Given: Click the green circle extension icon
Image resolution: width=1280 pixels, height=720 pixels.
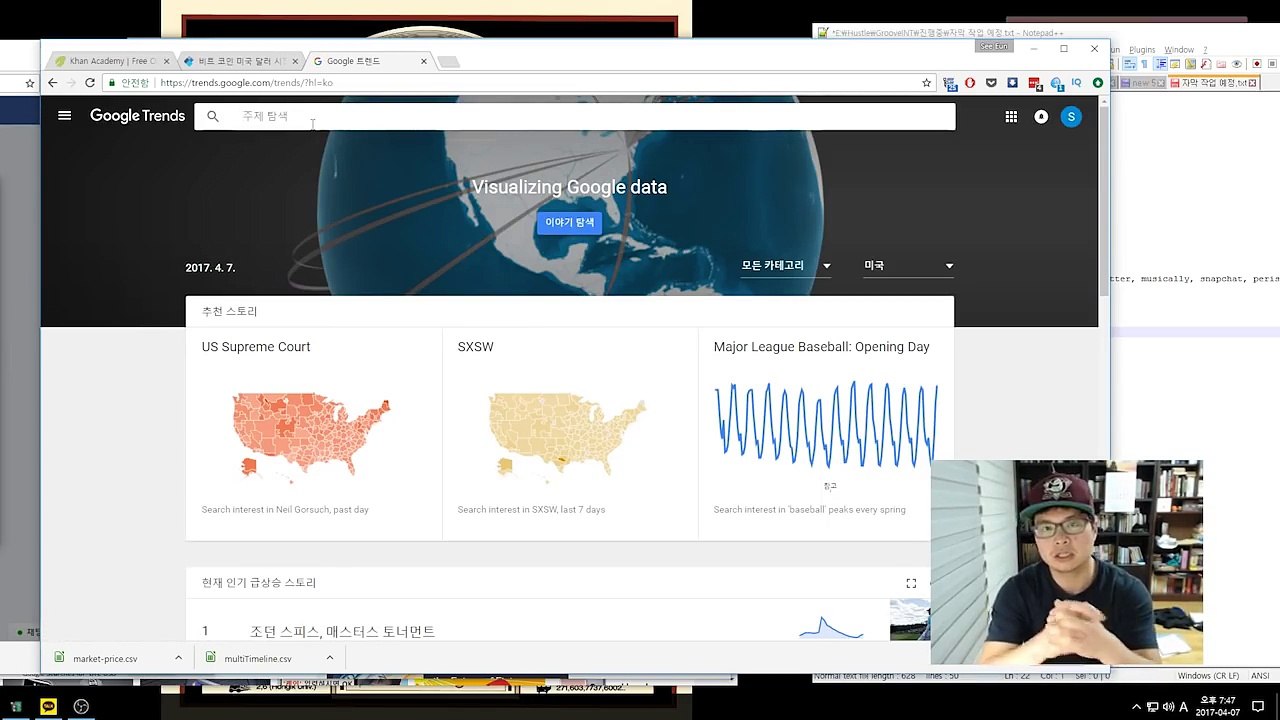Looking at the screenshot, I should [x=1098, y=83].
